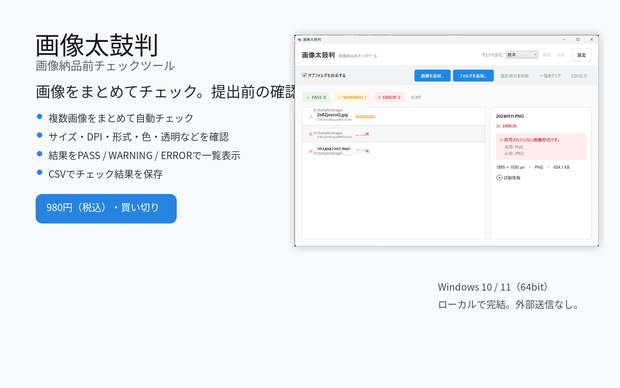
Task: Click the 画像を追加 button in the app window
Action: pyautogui.click(x=432, y=76)
